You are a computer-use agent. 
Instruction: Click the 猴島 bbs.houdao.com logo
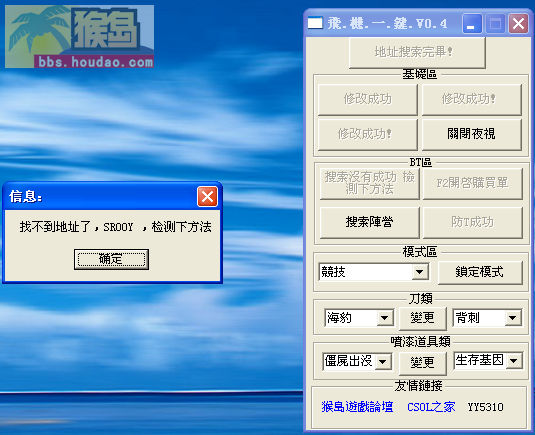coord(79,36)
